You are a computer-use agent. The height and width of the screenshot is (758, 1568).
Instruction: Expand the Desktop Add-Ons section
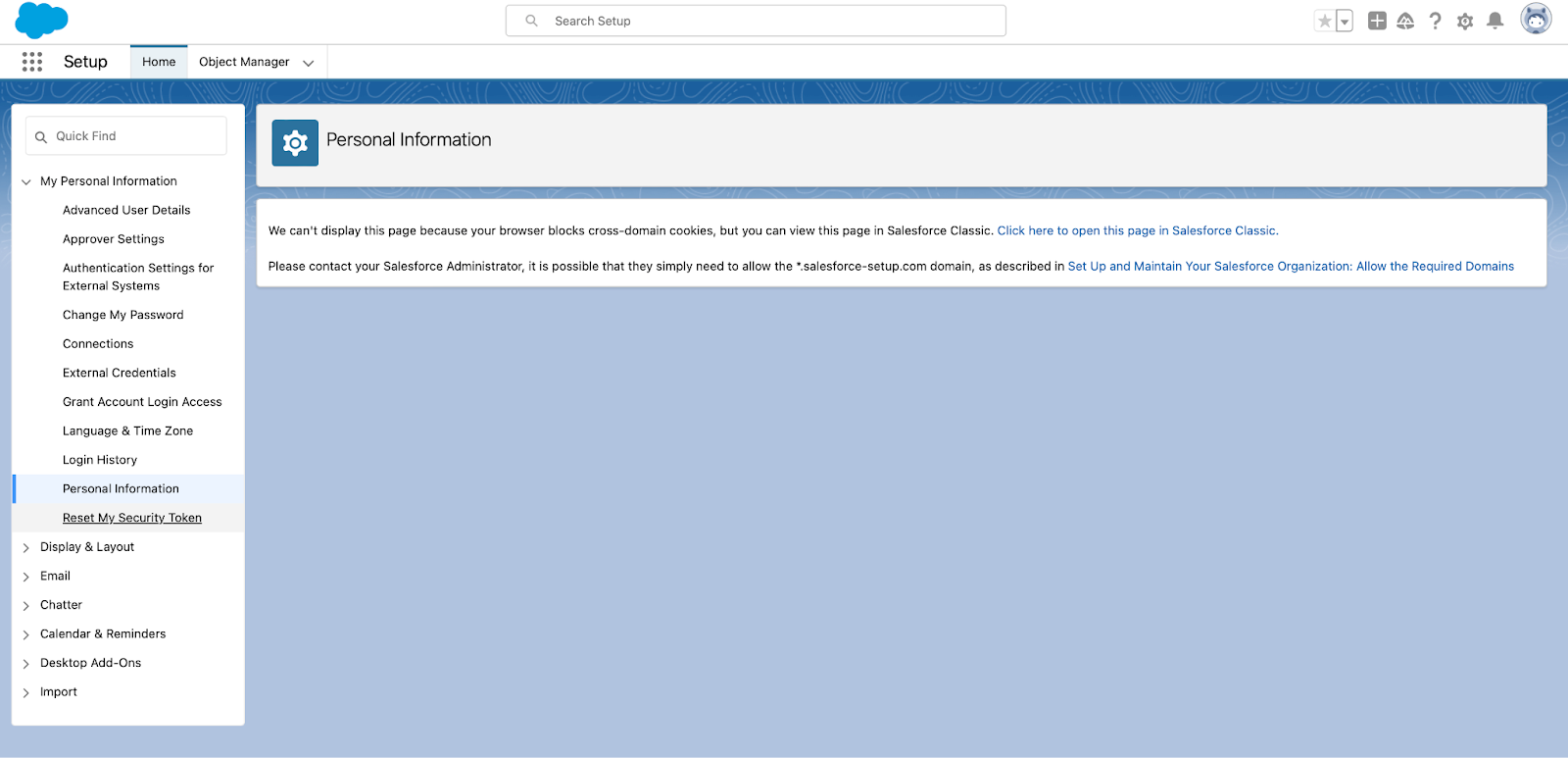[26, 664]
